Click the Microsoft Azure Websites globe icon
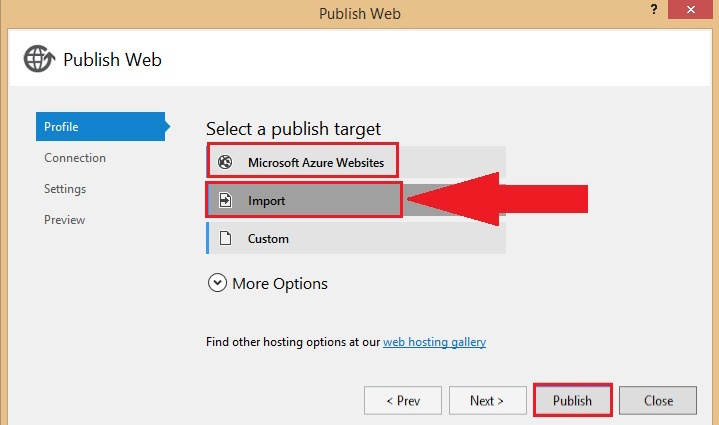This screenshot has height=425, width=719. point(225,162)
